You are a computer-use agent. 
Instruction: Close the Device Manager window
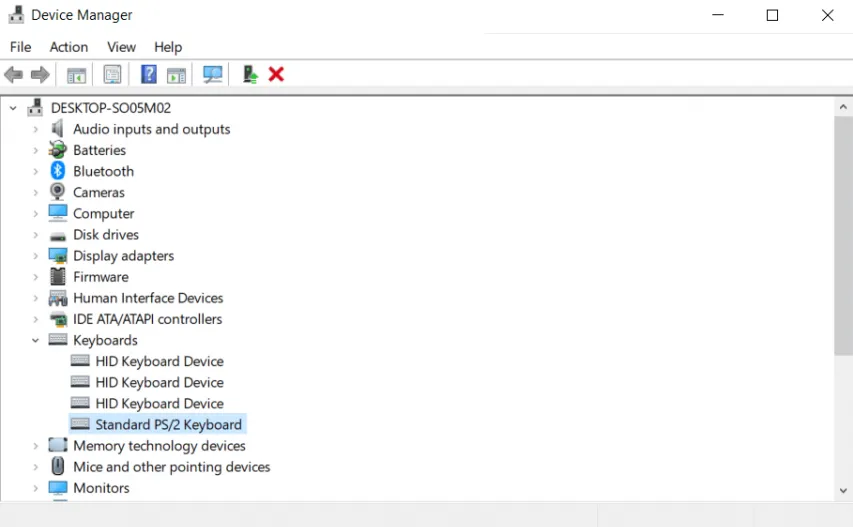827,15
